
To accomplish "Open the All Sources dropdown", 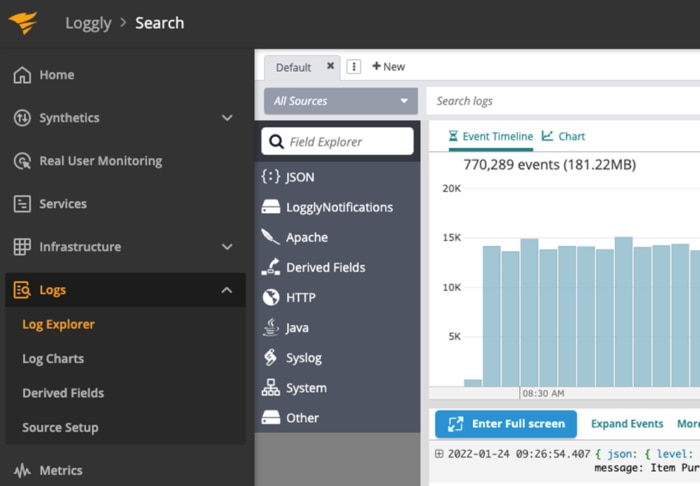I will [x=340, y=101].
